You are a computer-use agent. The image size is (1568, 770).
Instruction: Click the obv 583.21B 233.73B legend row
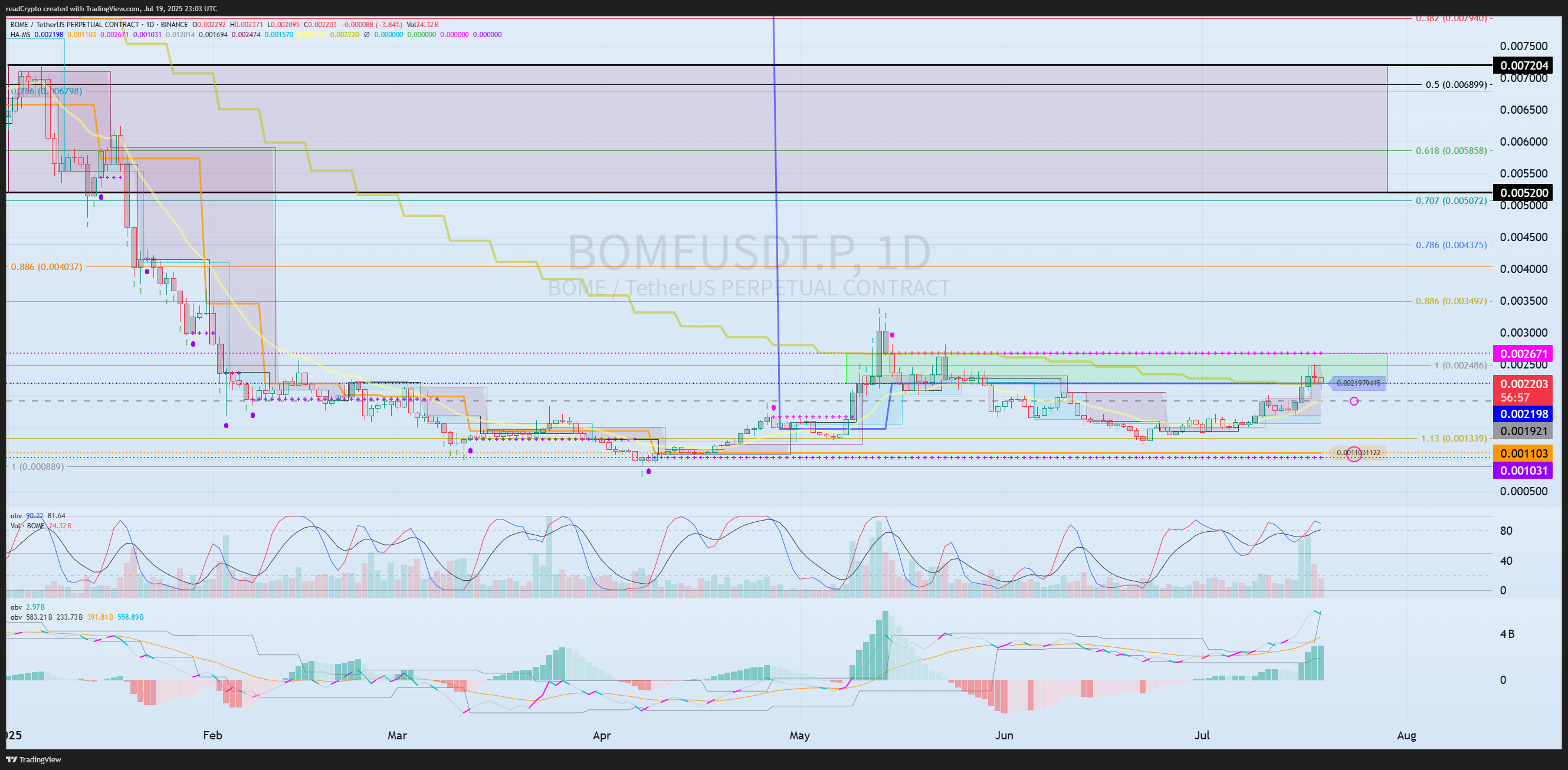click(x=77, y=617)
